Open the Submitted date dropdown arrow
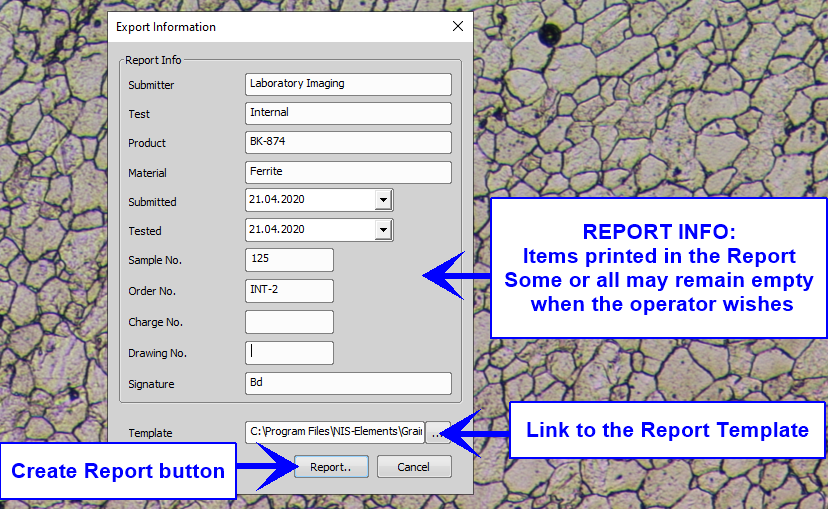This screenshot has height=509, width=828. (383, 200)
